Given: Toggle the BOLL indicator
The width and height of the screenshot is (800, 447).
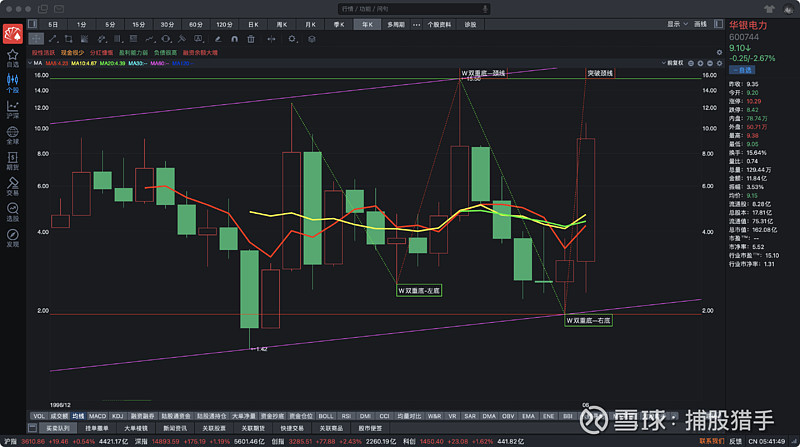Looking at the screenshot, I should (326, 416).
